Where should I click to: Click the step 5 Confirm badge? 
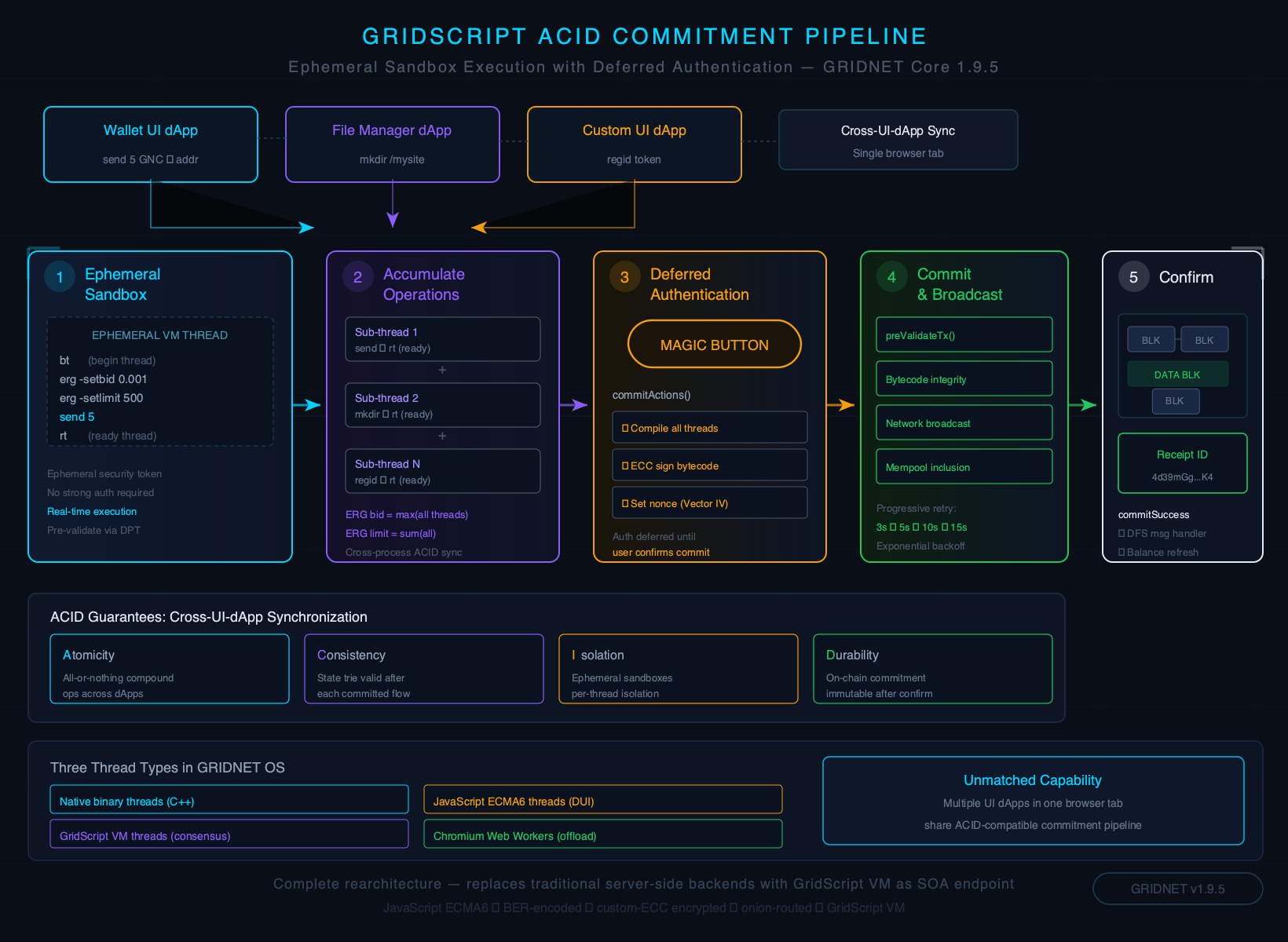coord(1134,277)
